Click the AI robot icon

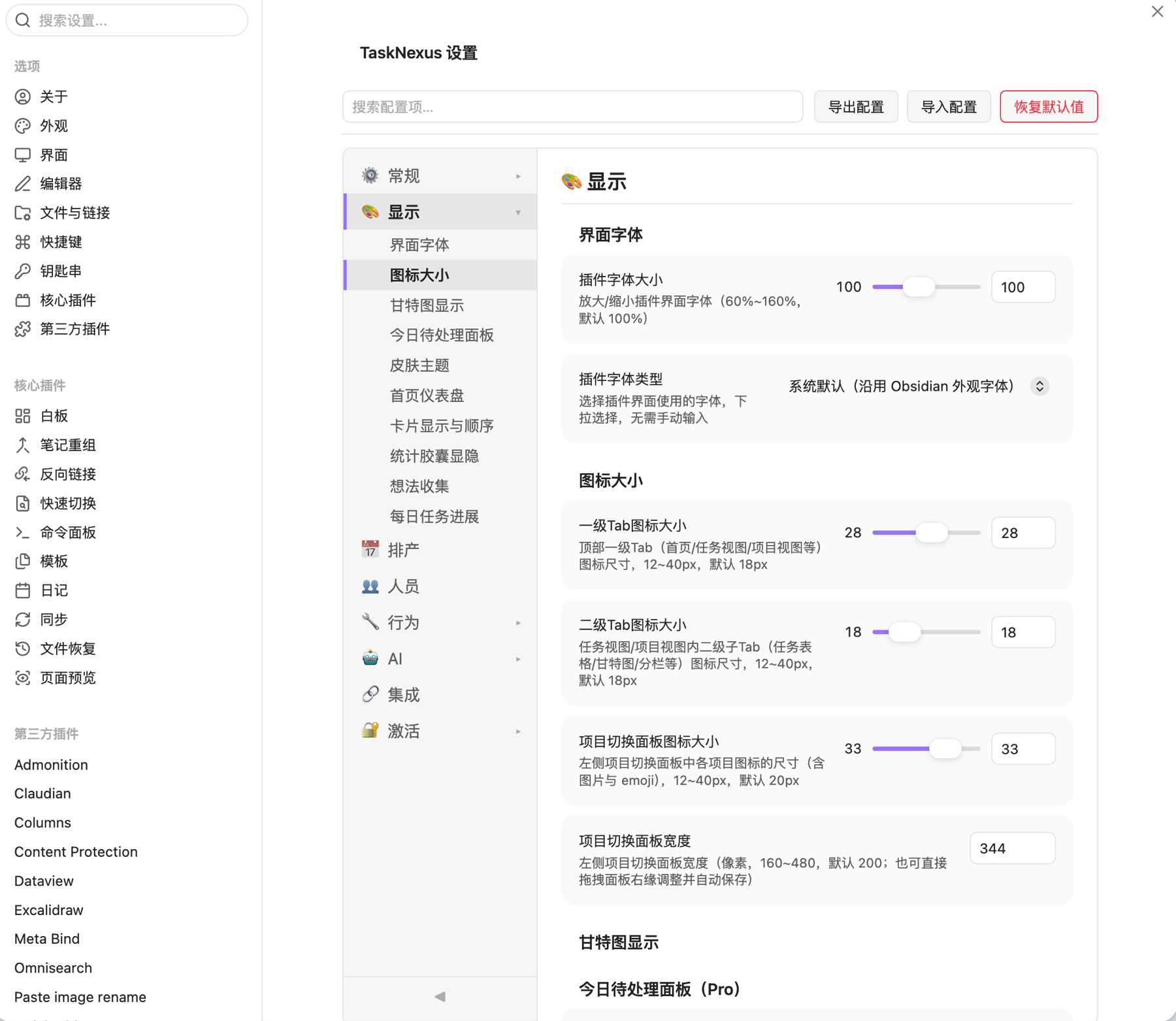[370, 658]
